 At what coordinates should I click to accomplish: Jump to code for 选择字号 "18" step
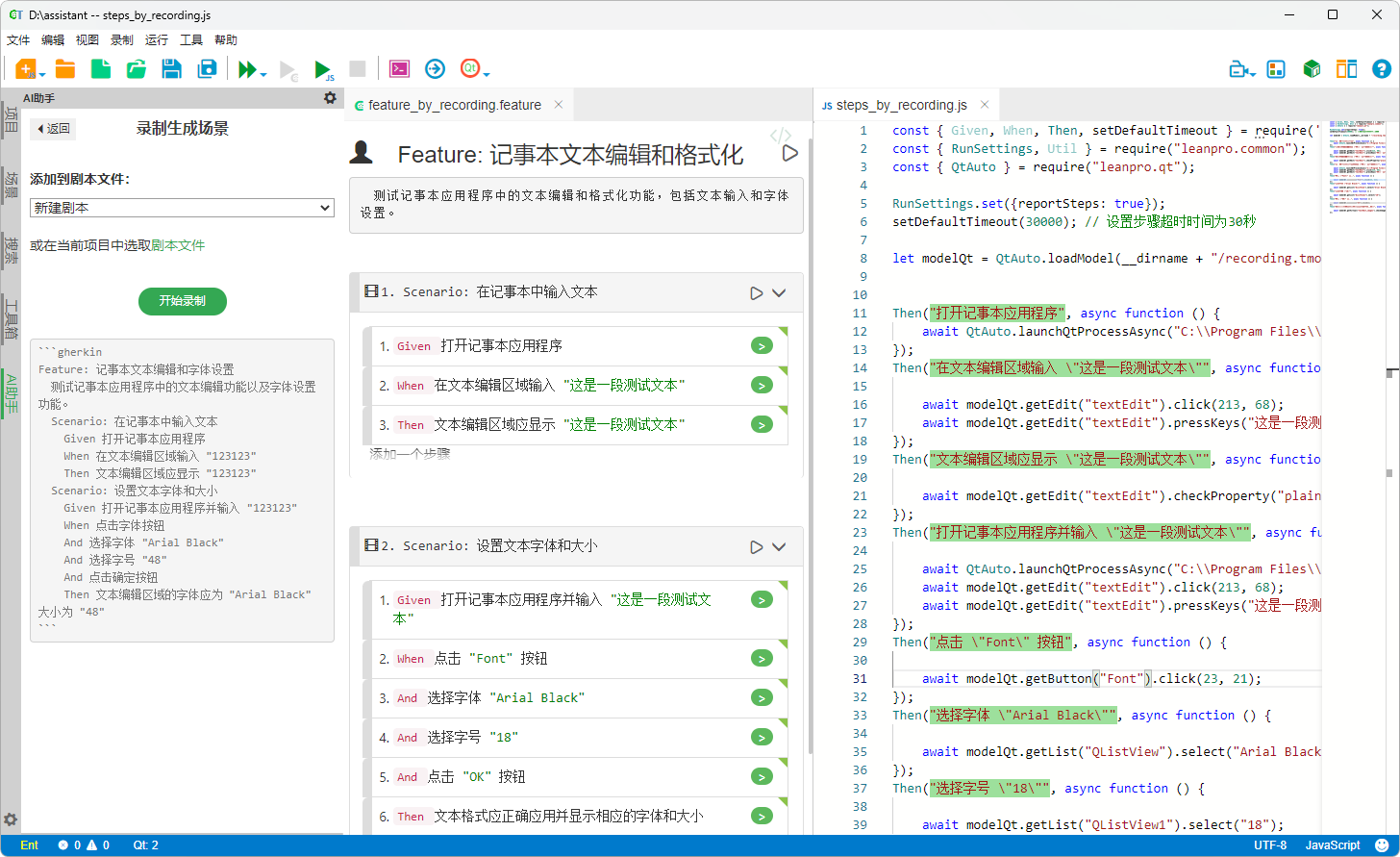(762, 738)
